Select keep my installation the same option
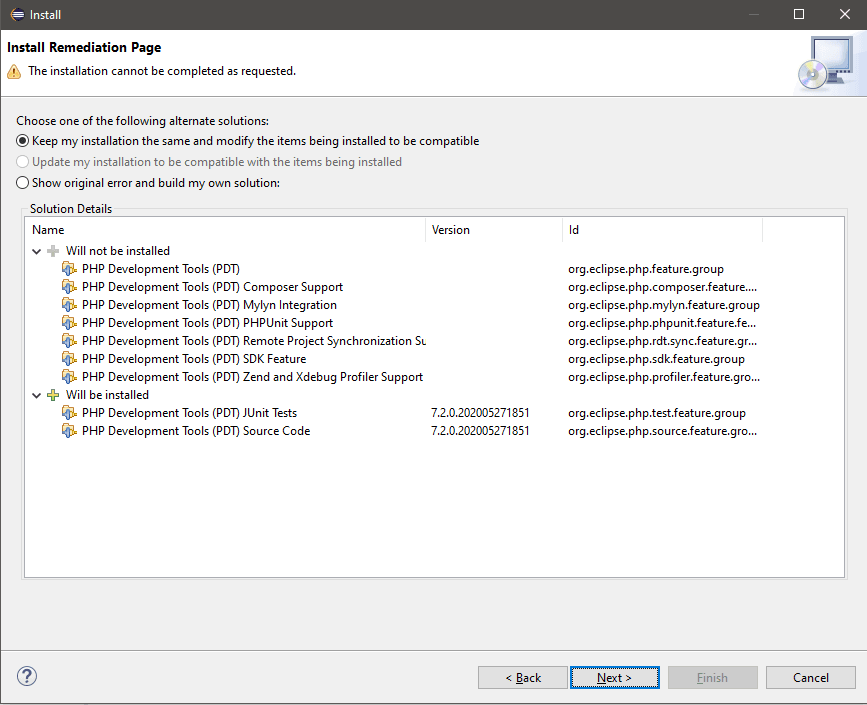This screenshot has width=867, height=705. pyautogui.click(x=21, y=141)
